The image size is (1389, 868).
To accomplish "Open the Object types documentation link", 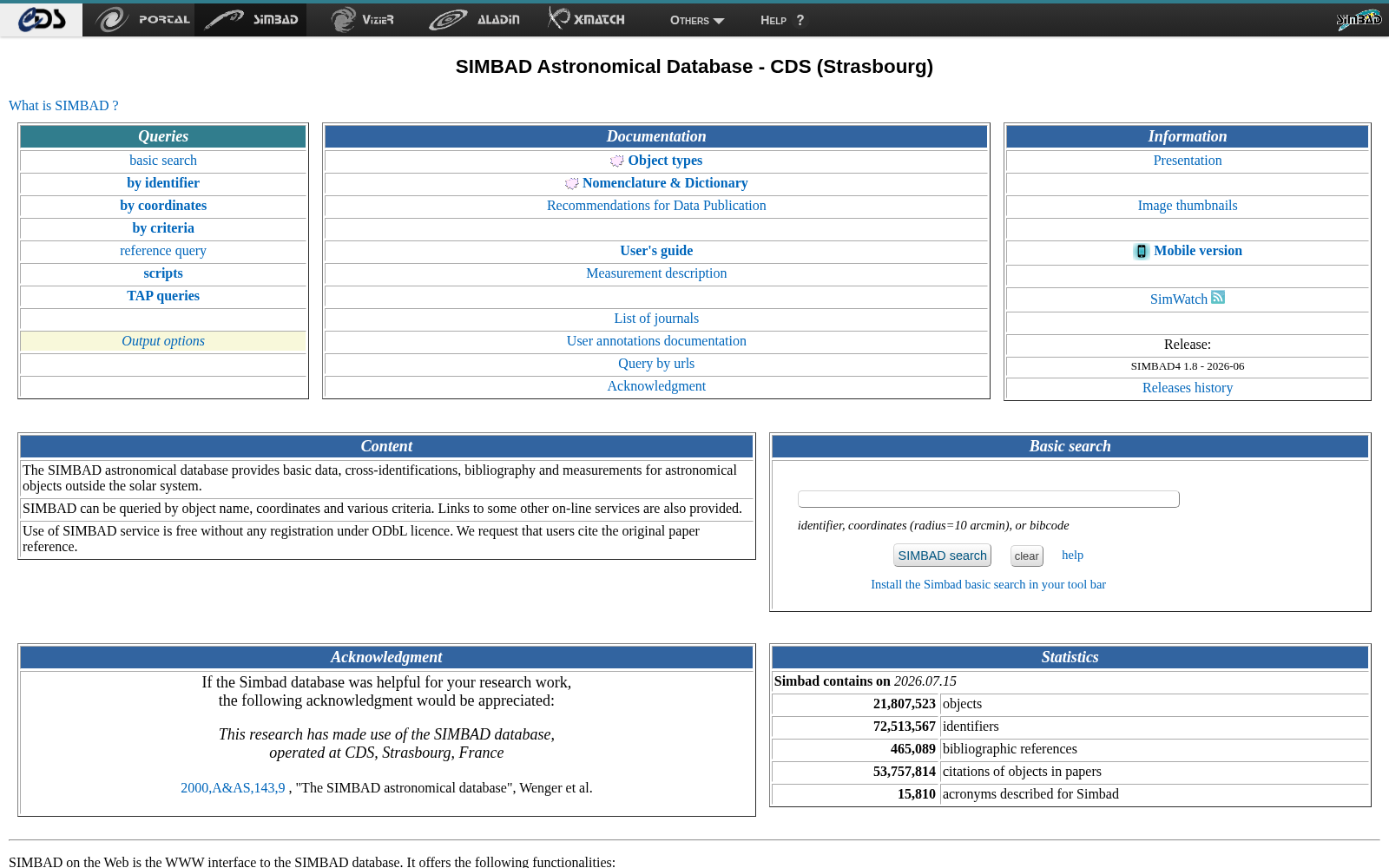I will click(665, 161).
